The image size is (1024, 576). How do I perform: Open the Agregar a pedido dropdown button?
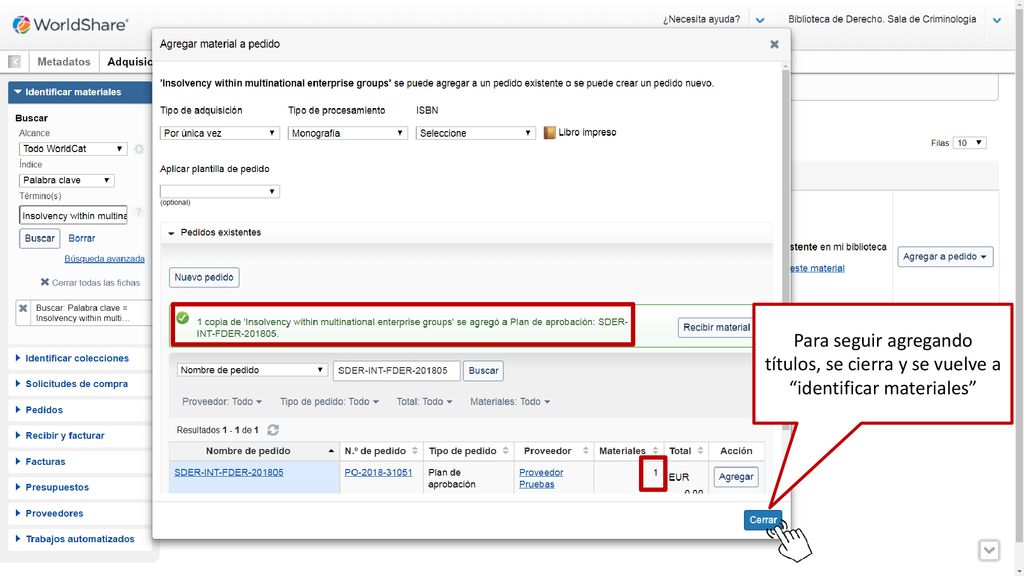[x=944, y=257]
